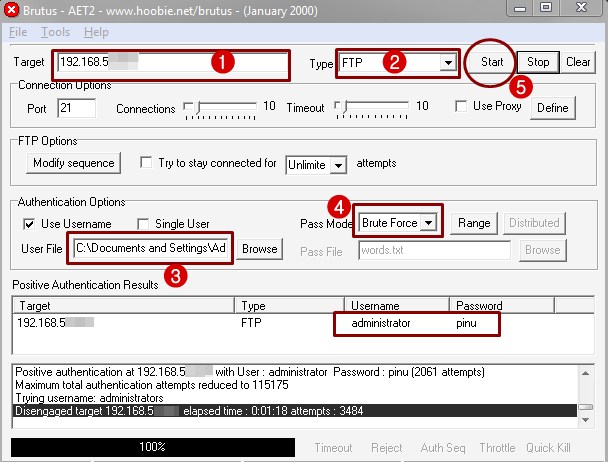This screenshot has width=608, height=462.
Task: Open the Type dropdown showing FTP
Action: click(448, 62)
